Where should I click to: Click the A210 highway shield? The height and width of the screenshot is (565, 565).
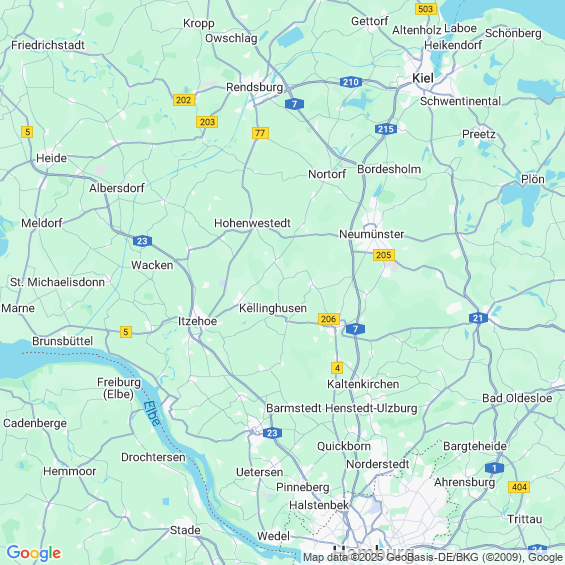click(351, 82)
